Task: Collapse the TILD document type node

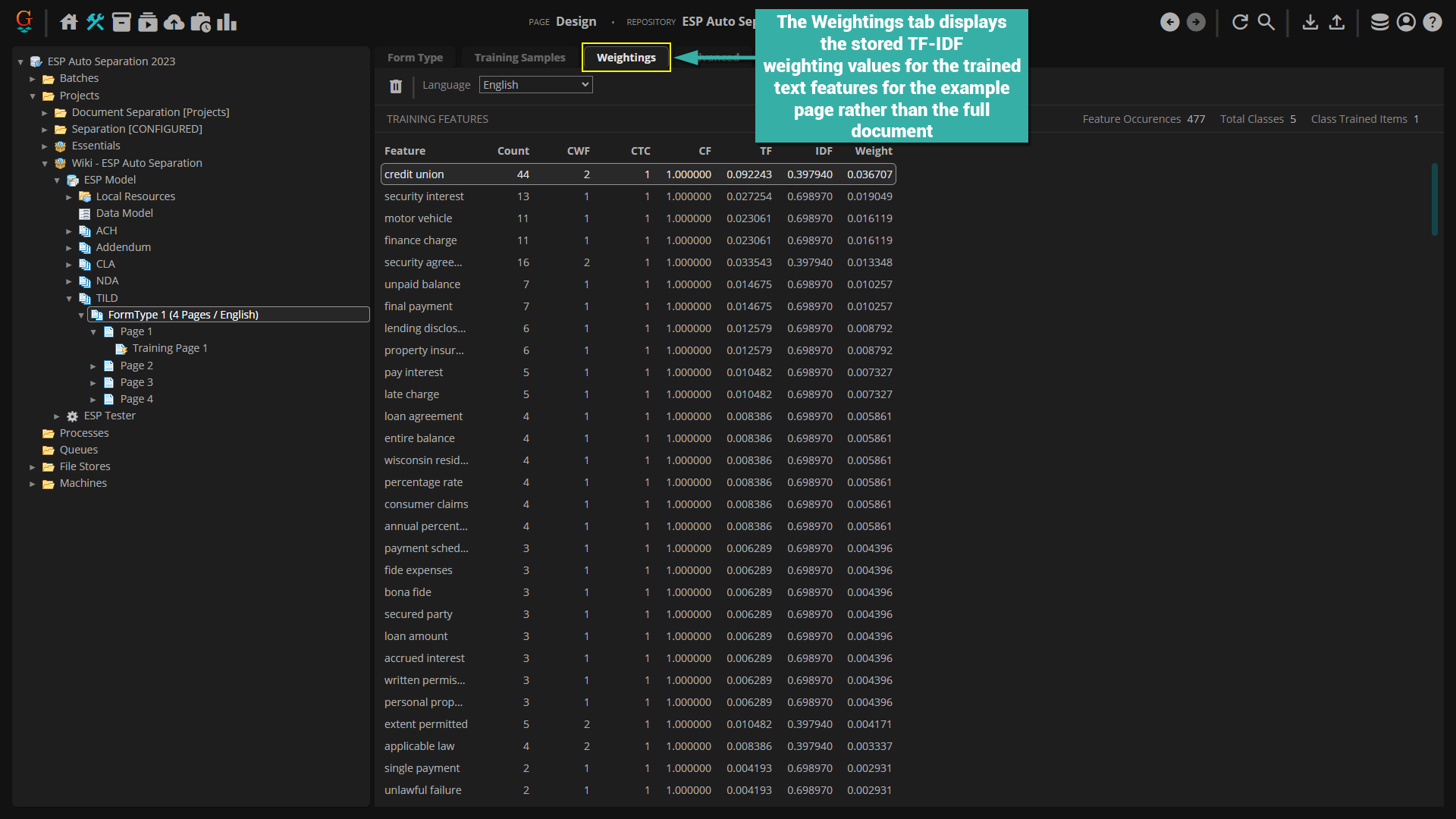Action: point(69,299)
